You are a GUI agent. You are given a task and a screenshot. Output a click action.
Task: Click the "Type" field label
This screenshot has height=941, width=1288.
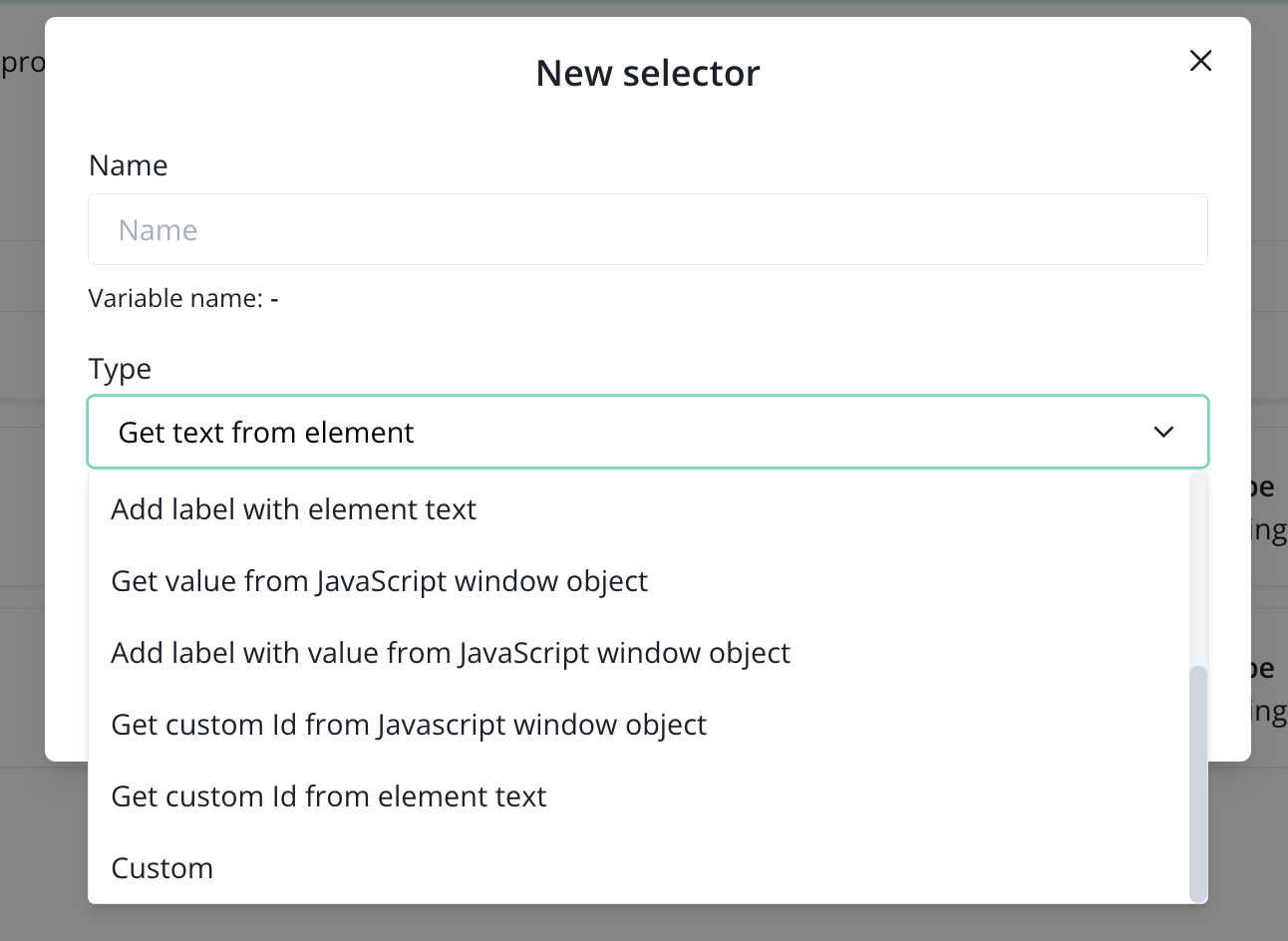(120, 369)
